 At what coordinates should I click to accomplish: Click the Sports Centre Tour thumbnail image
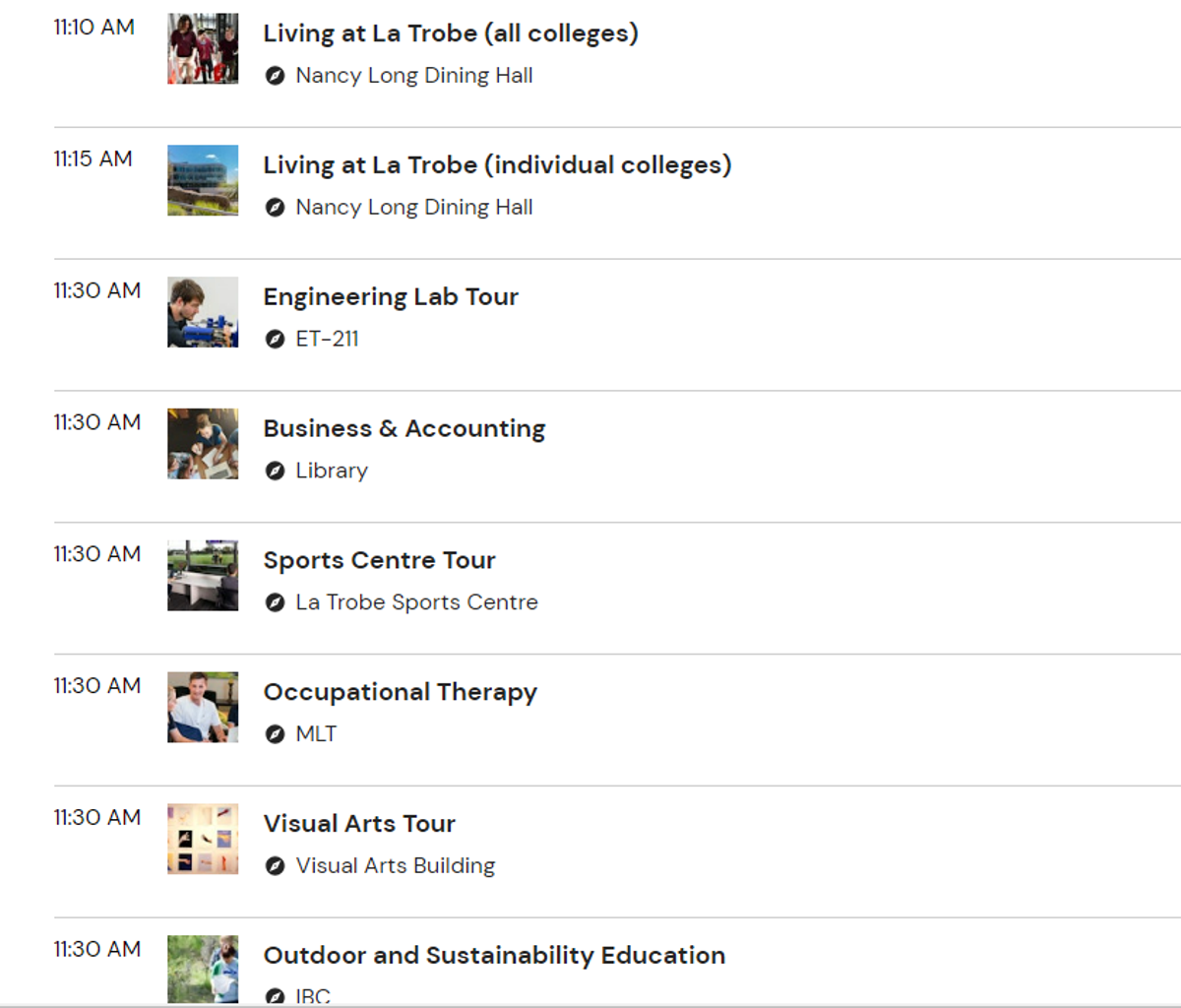click(203, 575)
